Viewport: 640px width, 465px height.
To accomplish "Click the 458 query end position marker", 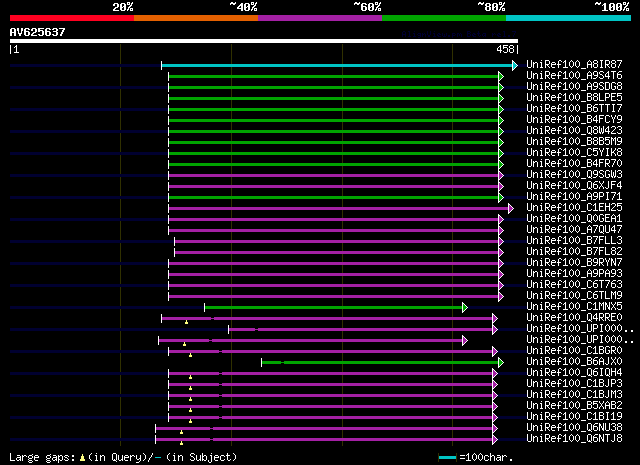I will [x=505, y=49].
